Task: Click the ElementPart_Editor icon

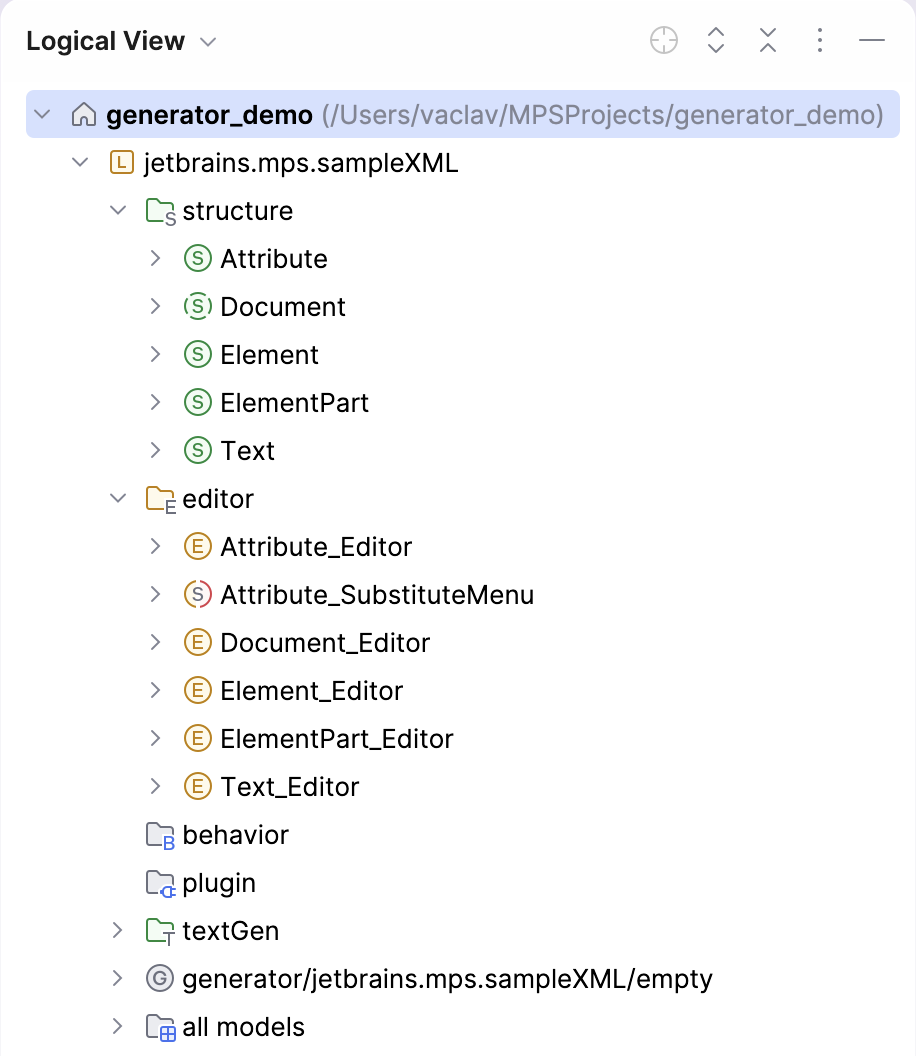Action: 198,739
